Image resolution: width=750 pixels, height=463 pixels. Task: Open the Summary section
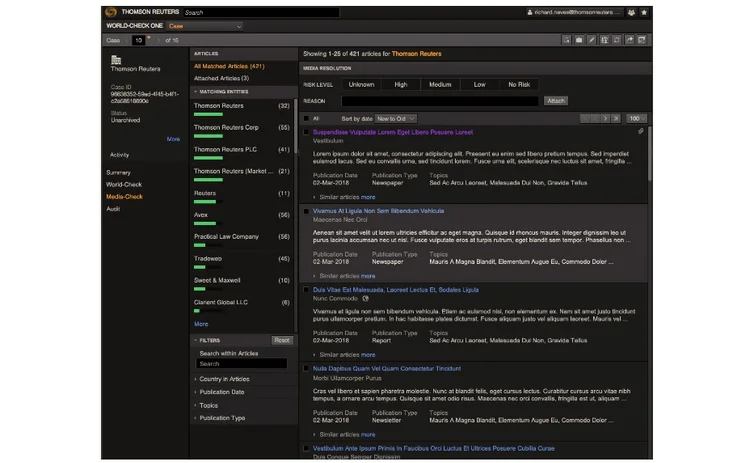(x=118, y=173)
